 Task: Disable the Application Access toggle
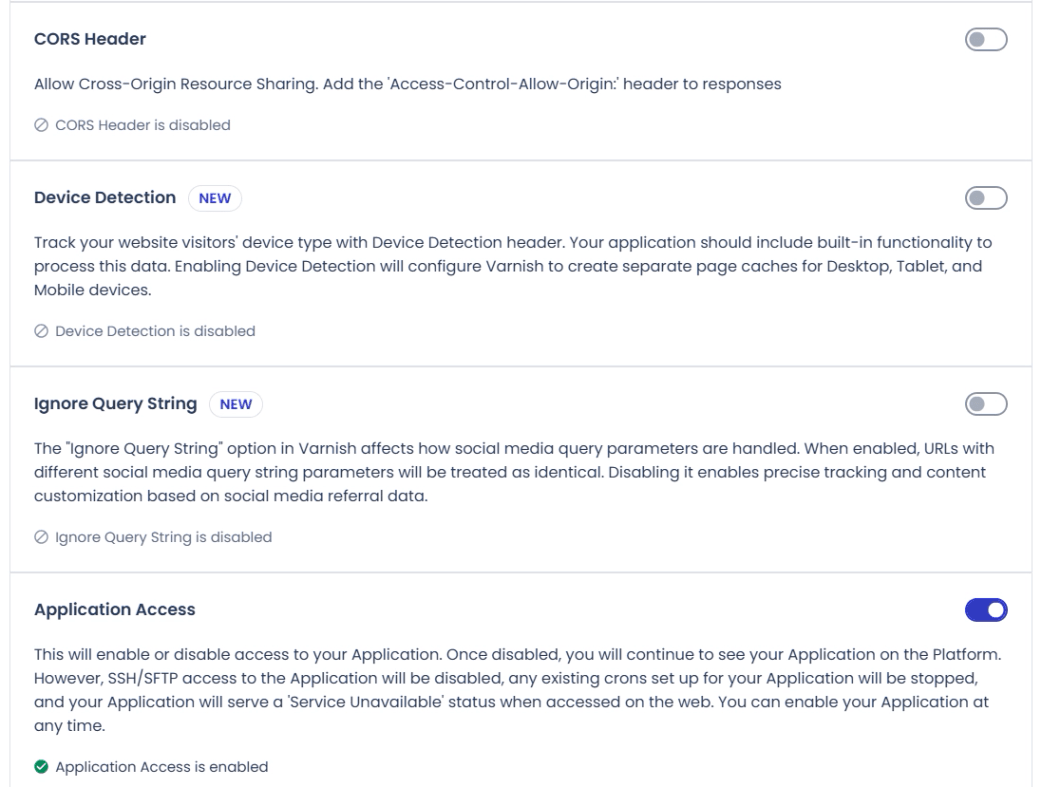pos(986,609)
